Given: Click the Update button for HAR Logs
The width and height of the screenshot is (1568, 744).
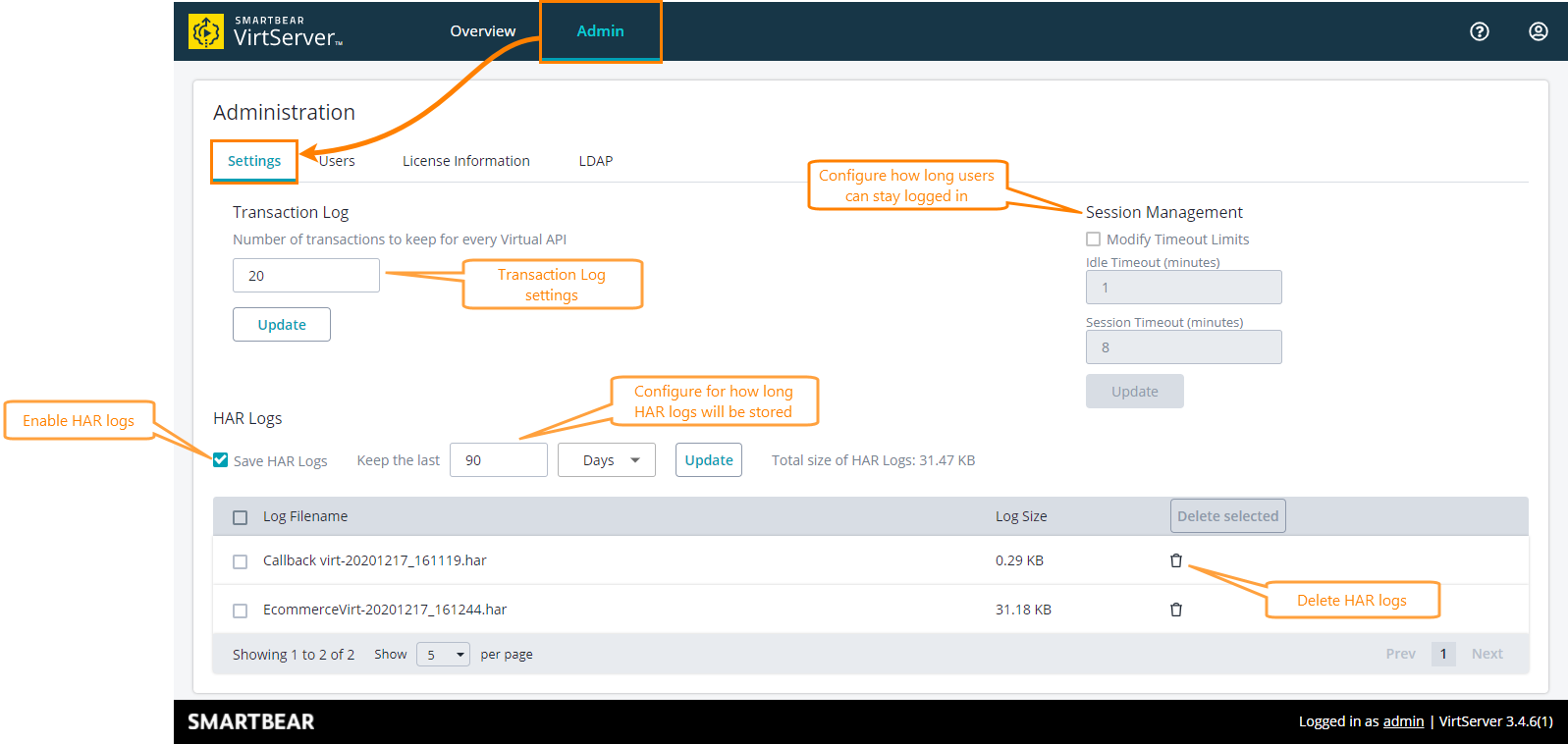Looking at the screenshot, I should [709, 460].
